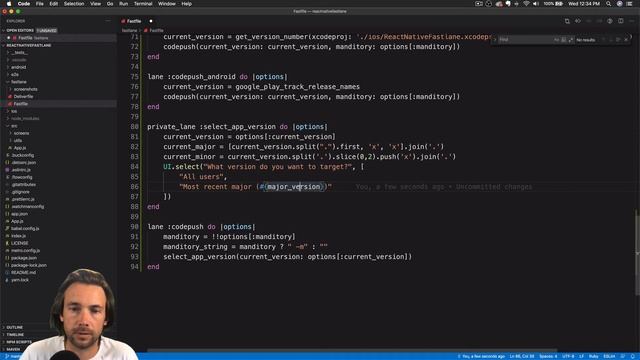Collapse the src folder

pyautogui.click(x=14, y=126)
